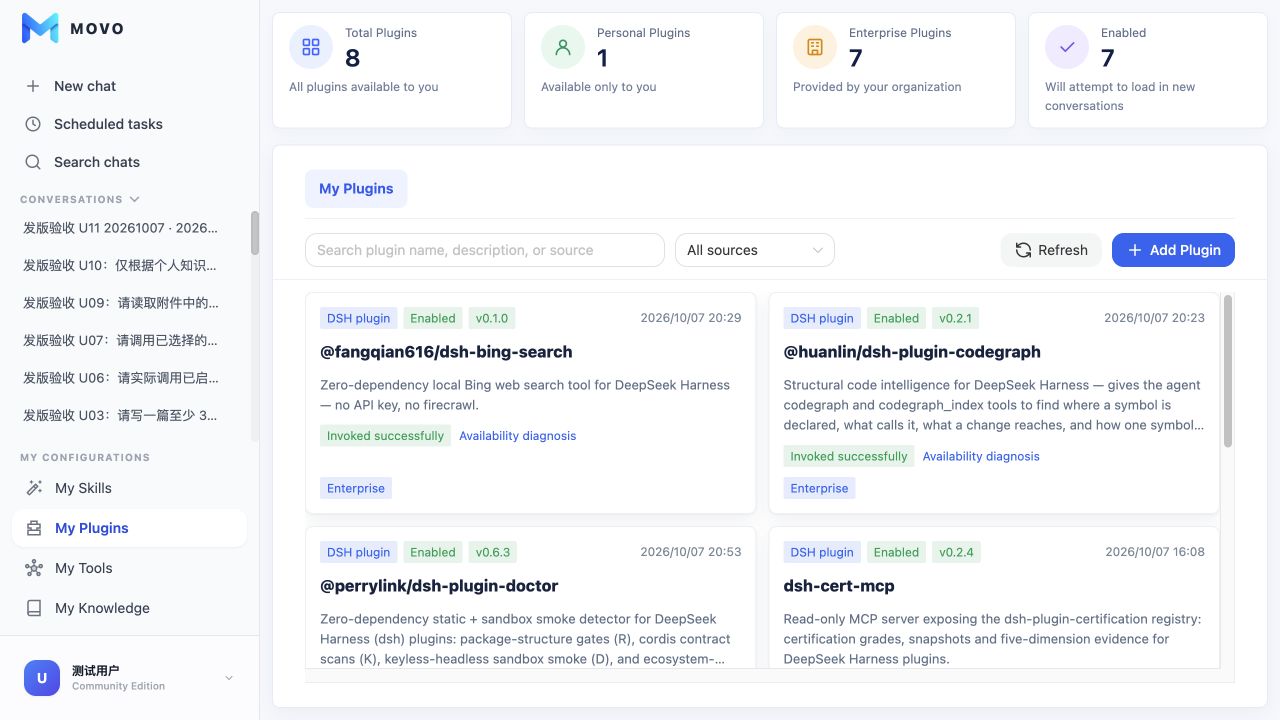The width and height of the screenshot is (1280, 720).
Task: Click the conversations list scrollbar
Action: pyautogui.click(x=255, y=233)
